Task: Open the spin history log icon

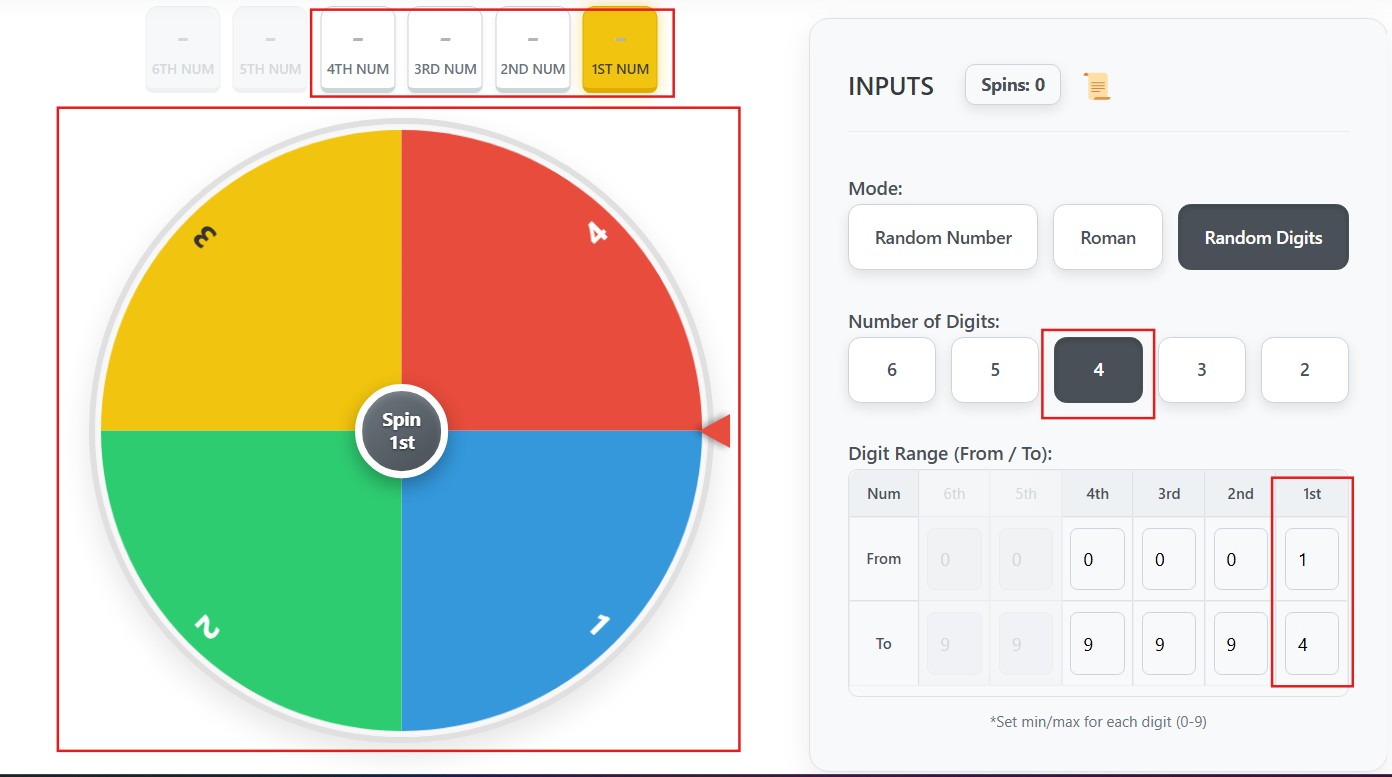Action: [x=1097, y=85]
